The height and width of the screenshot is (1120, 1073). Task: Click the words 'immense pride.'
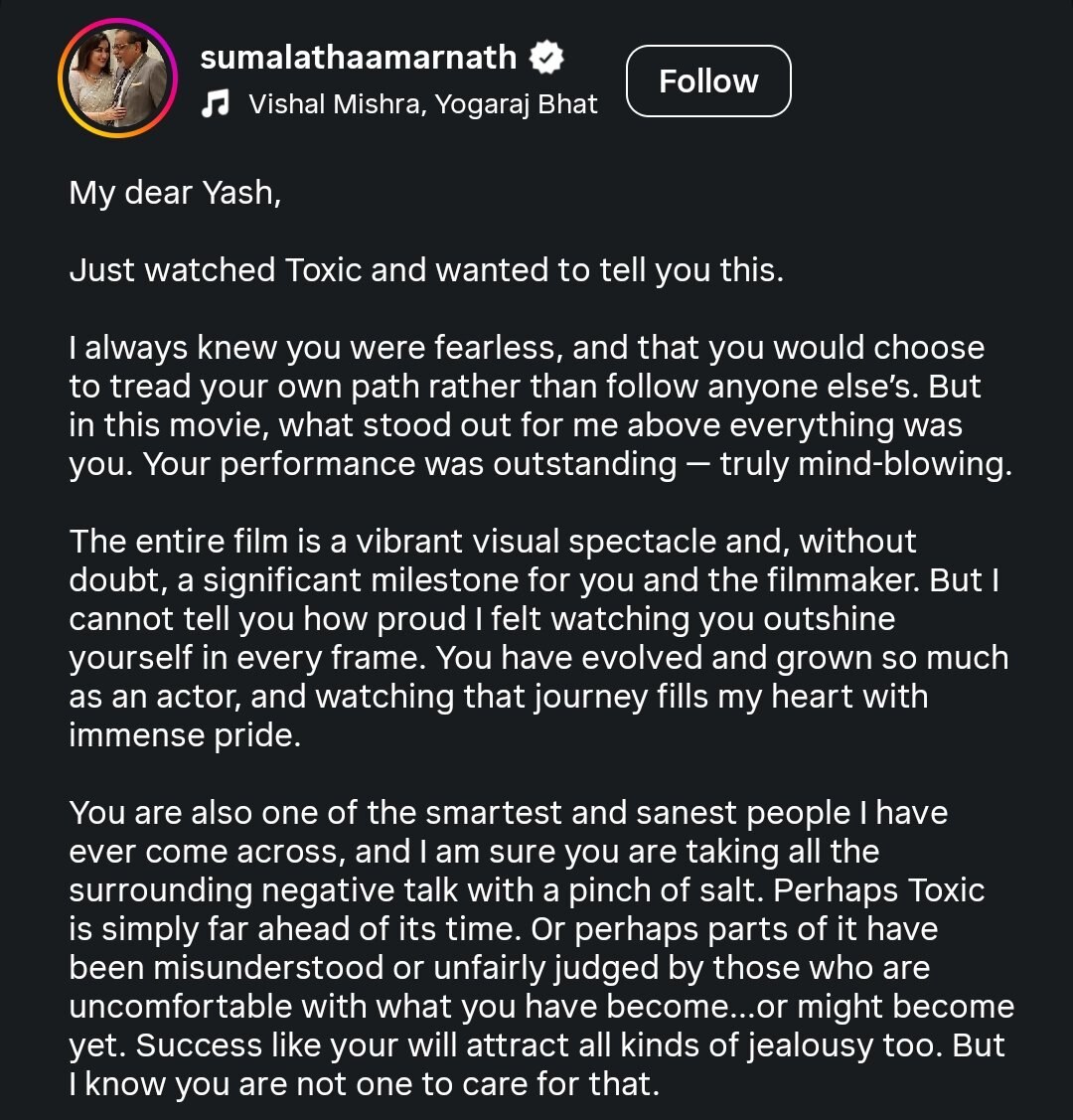(185, 735)
